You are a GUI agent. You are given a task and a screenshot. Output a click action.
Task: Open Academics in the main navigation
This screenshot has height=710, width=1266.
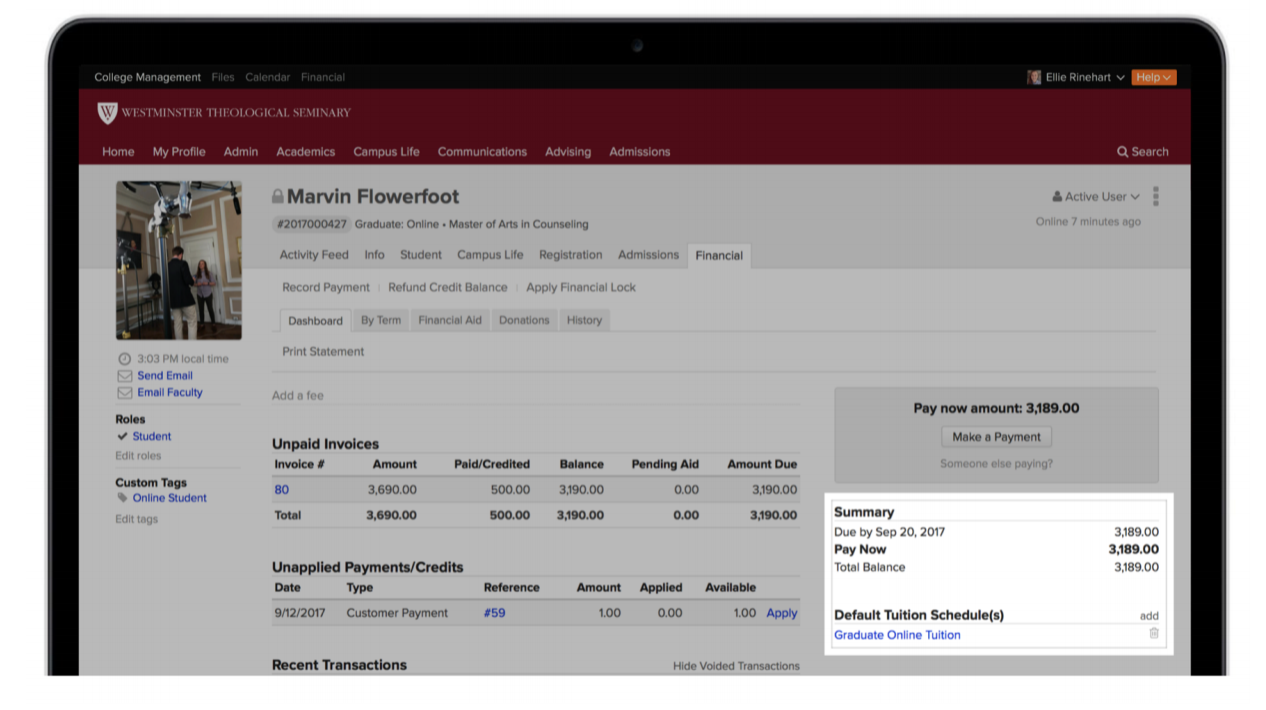click(305, 152)
